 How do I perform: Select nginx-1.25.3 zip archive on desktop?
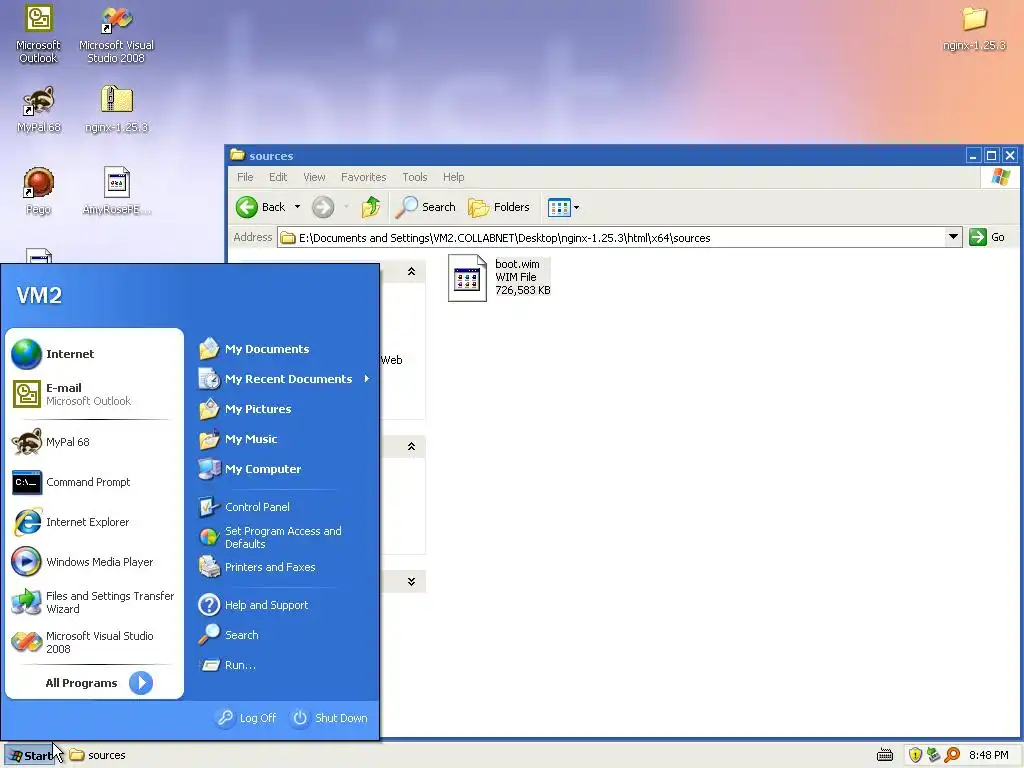(x=116, y=110)
